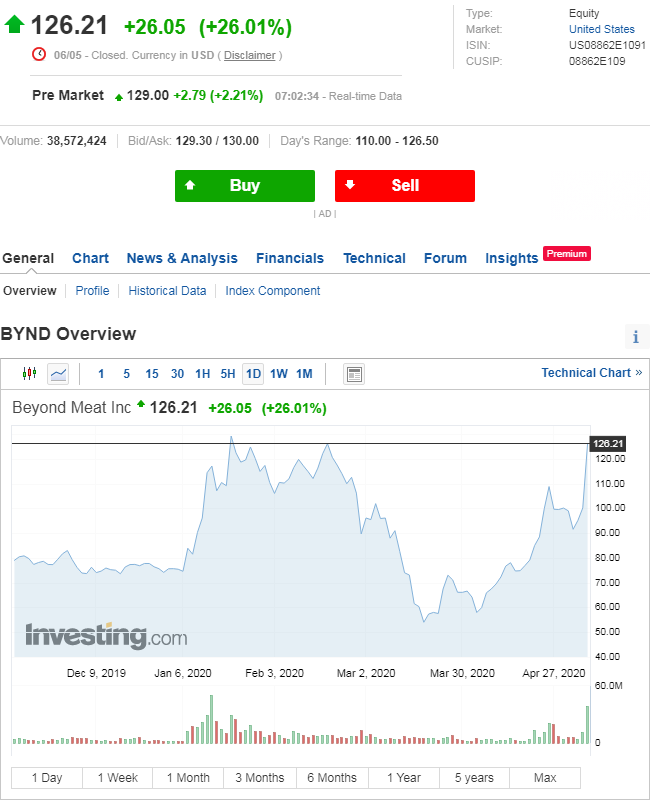Click the CUSIP value 08862E109
Viewport: 650px width, 809px height.
(597, 61)
